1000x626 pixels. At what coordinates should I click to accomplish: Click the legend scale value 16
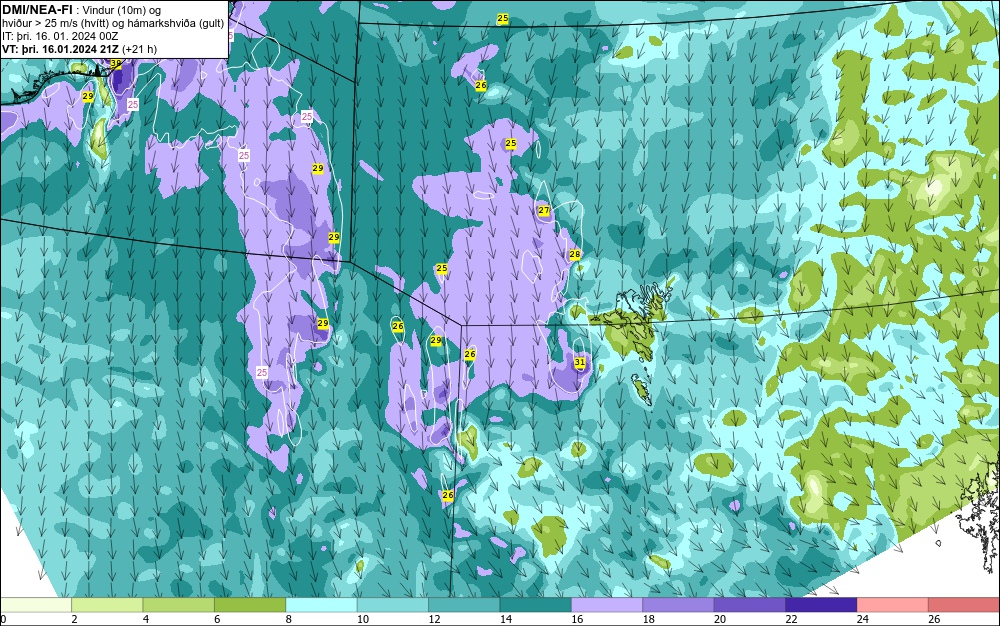pyautogui.click(x=577, y=620)
